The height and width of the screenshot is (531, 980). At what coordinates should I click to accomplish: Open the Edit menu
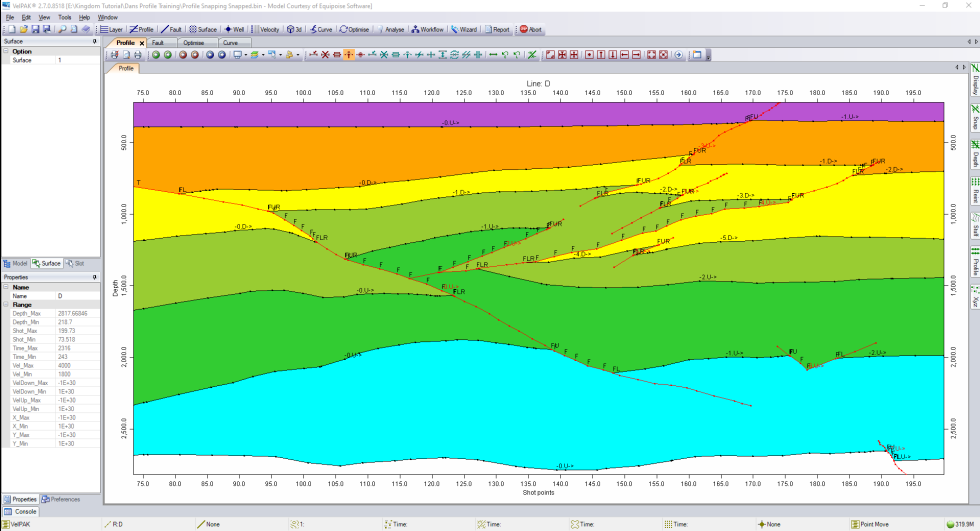tap(26, 17)
